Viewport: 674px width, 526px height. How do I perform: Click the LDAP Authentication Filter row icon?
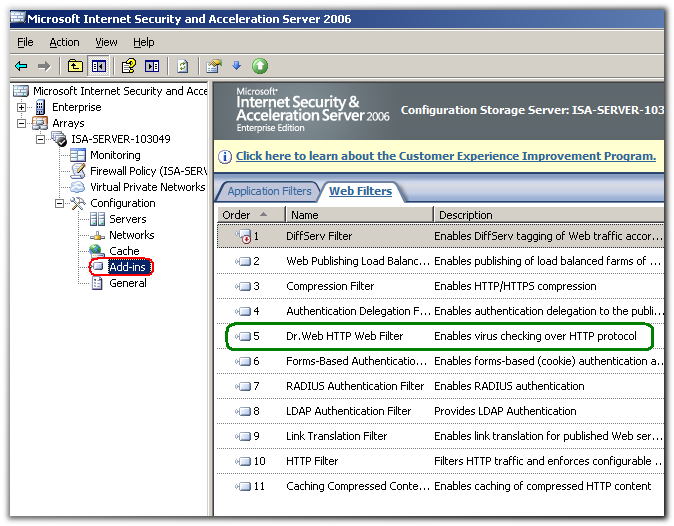[x=243, y=411]
